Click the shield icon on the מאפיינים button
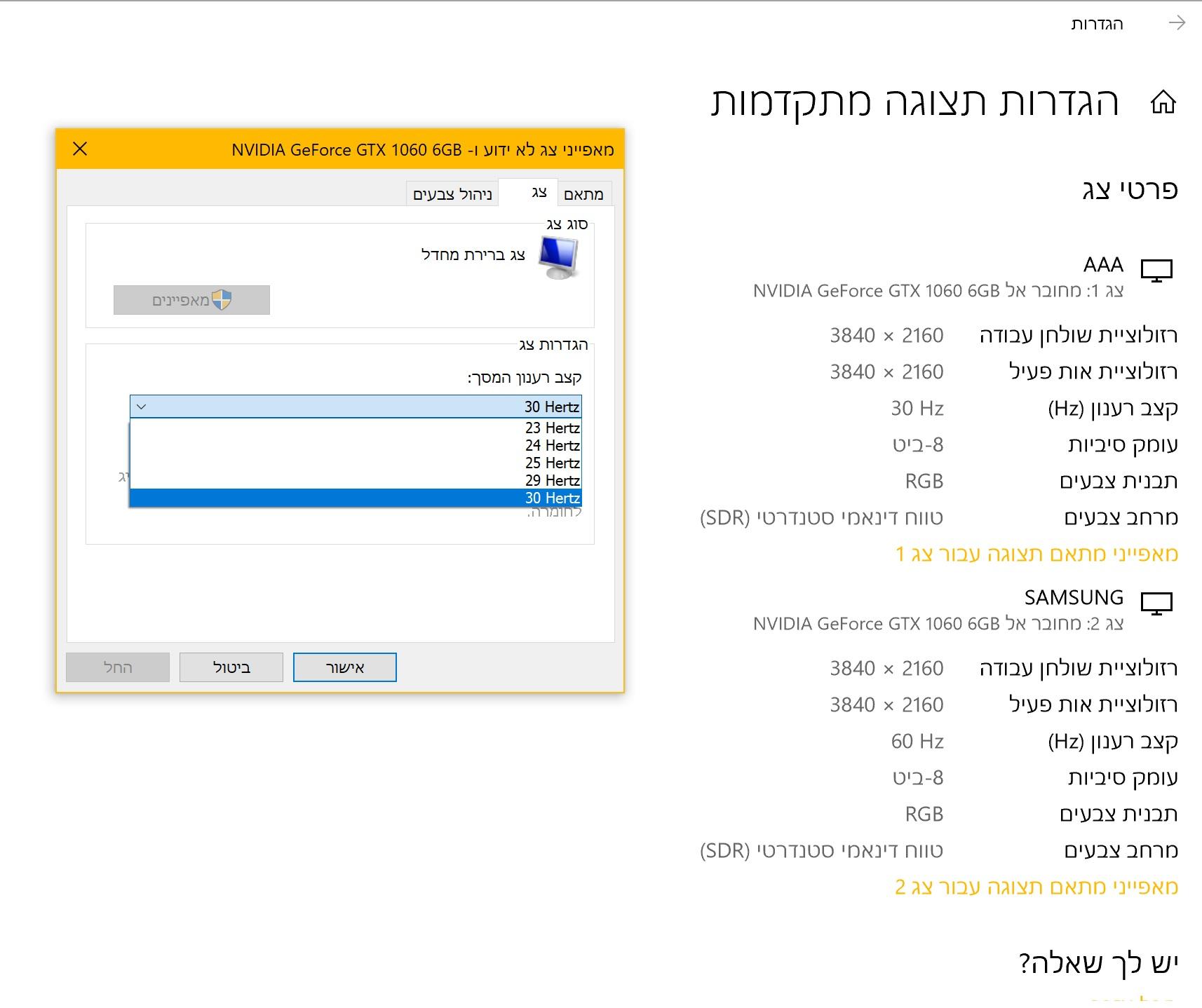This screenshot has width=1202, height=1008. [222, 300]
